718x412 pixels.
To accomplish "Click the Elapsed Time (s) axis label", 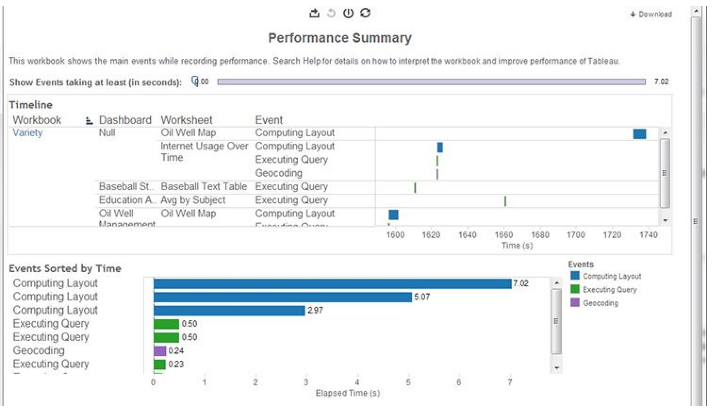I will 348,393.
